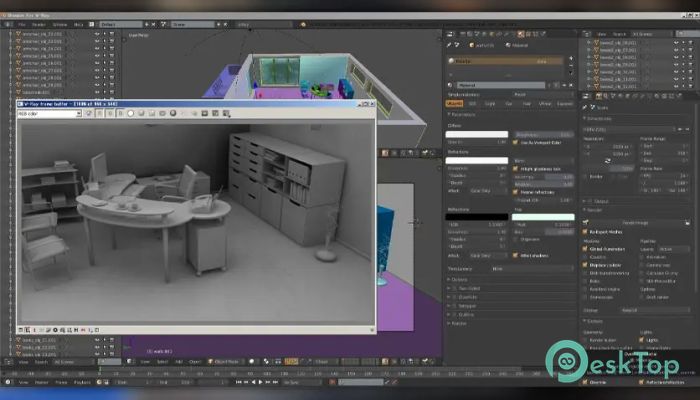Select the Hair material type button
Viewport: 700px width, 400px height.
point(527,104)
